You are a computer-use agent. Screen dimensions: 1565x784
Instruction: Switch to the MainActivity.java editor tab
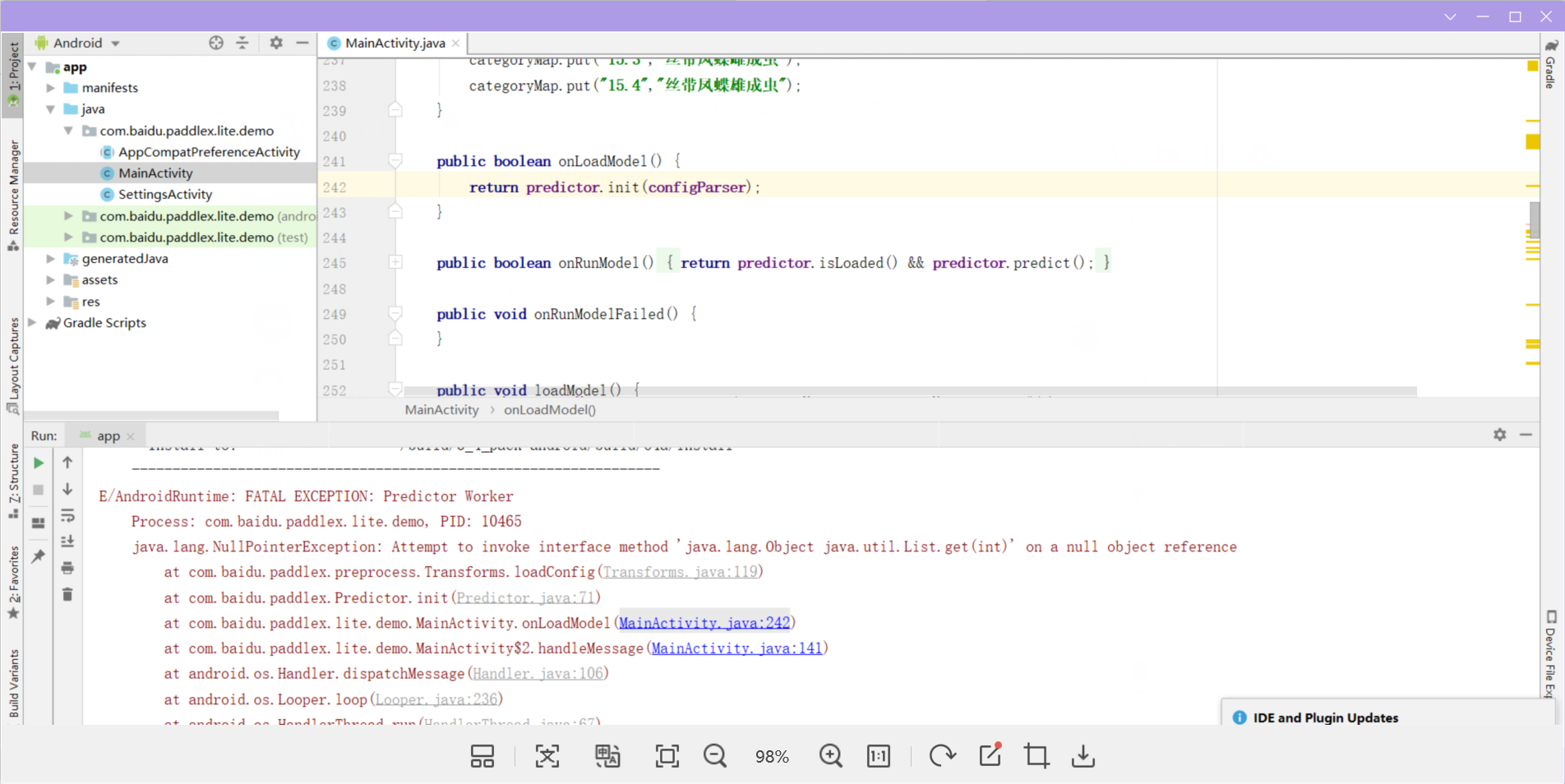[393, 43]
